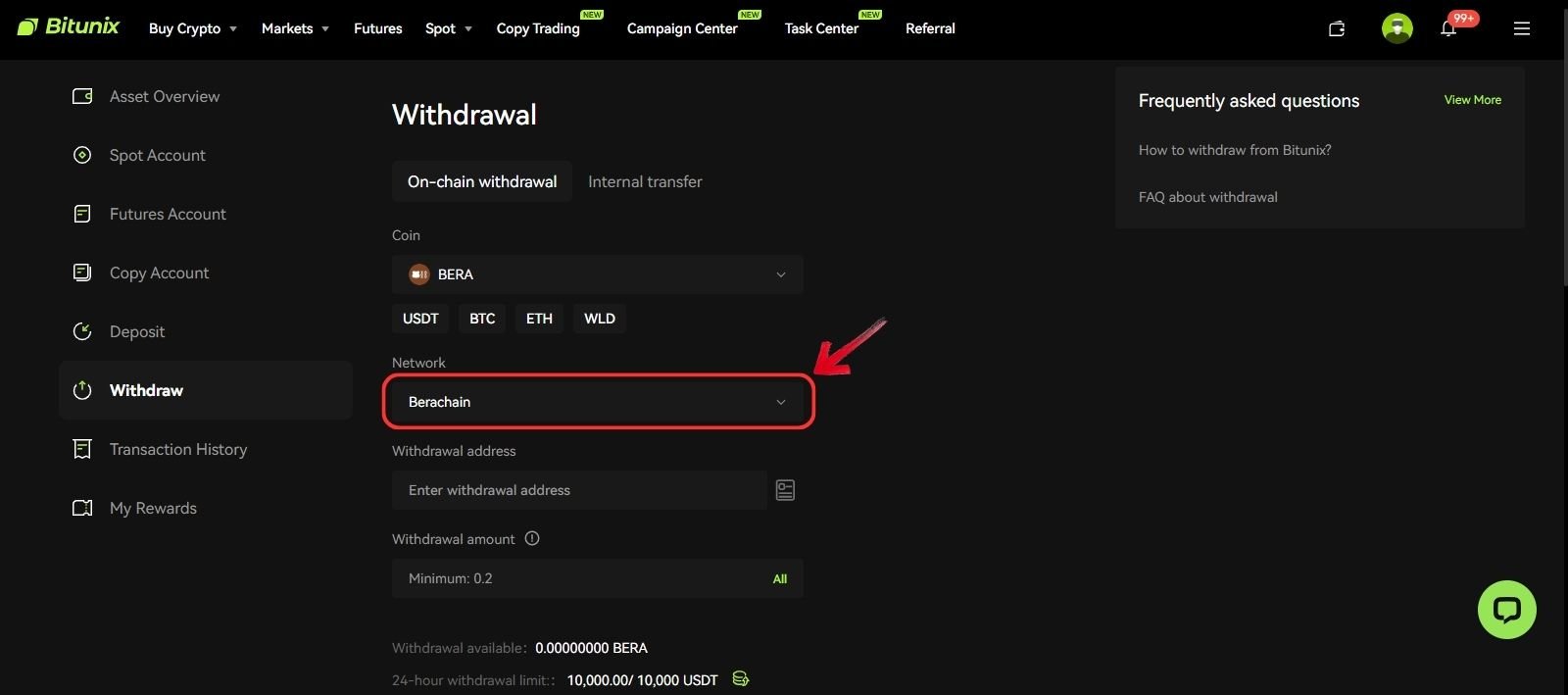1568x695 pixels.
Task: Open the wallet icon in the header
Action: point(1337,28)
